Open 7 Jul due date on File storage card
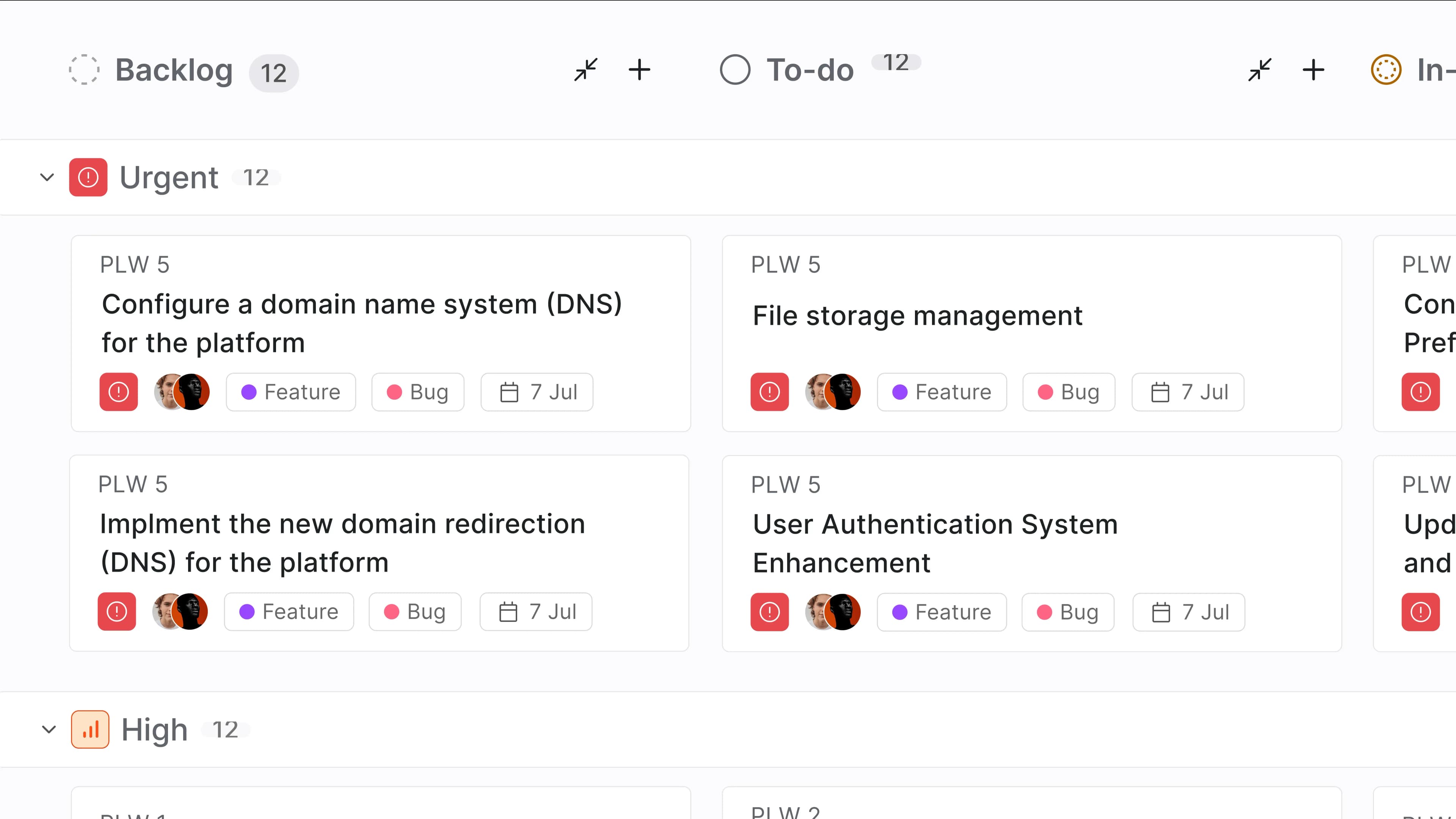1456x819 pixels. [x=1188, y=392]
